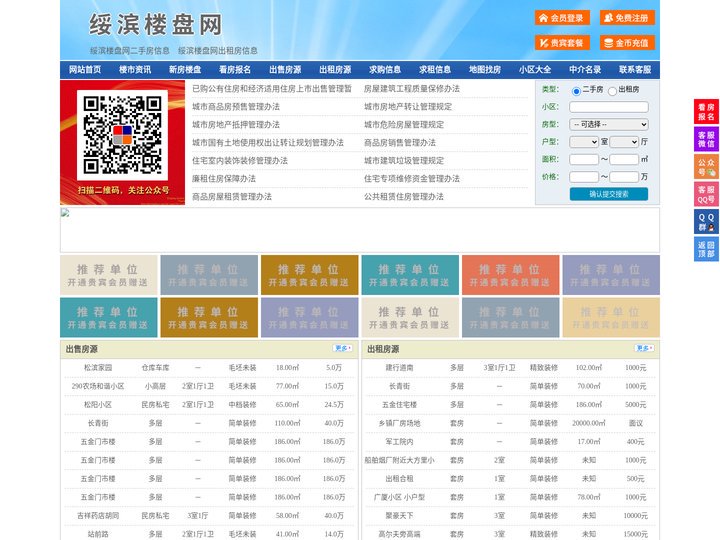Click the red-orange 推荐单位 tile
The image size is (720, 540).
511,275
